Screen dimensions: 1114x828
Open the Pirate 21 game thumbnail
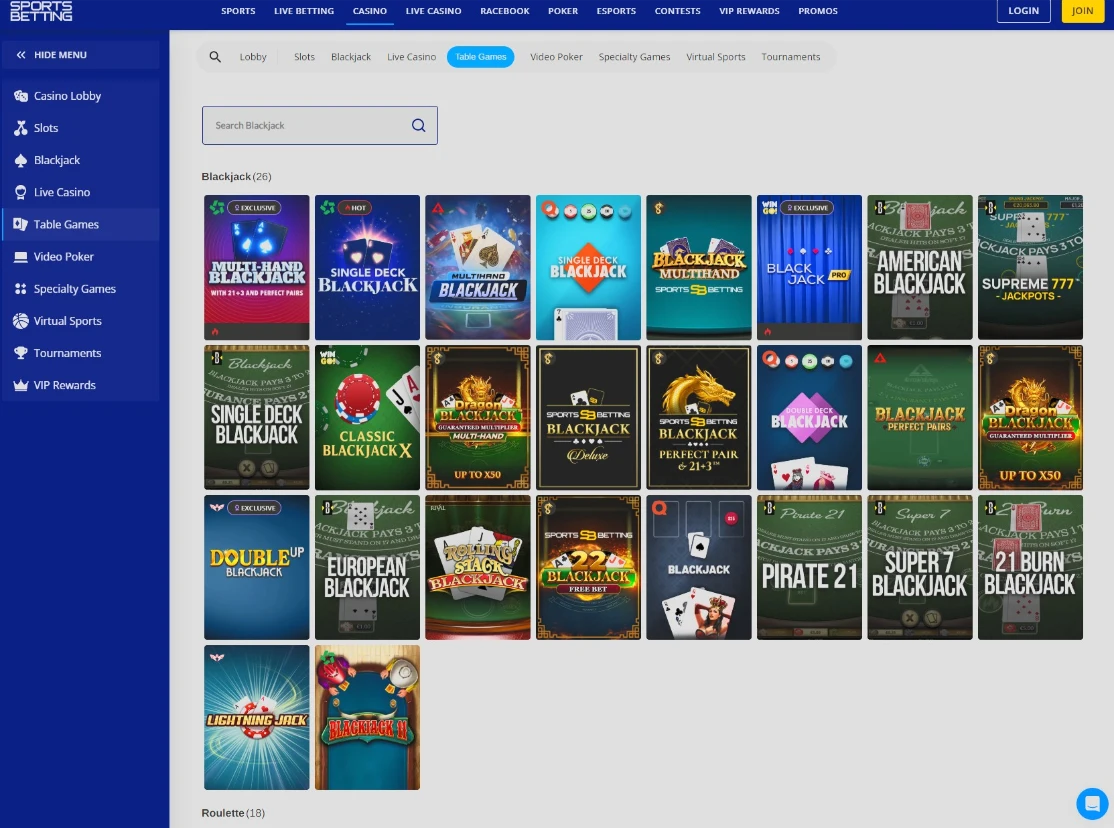809,567
